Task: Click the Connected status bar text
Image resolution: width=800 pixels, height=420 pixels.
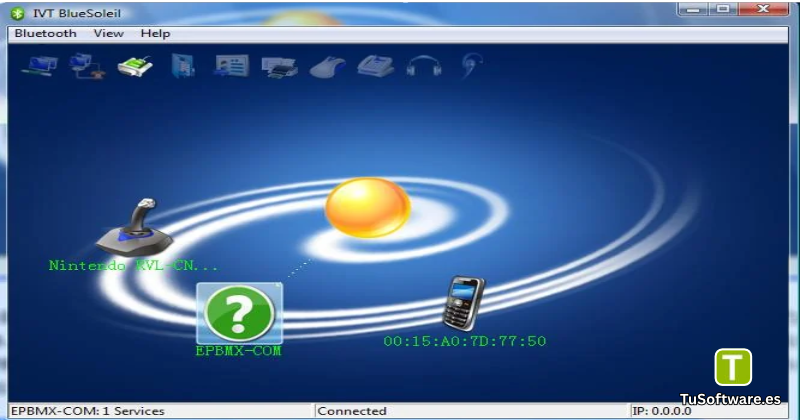Action: pos(352,411)
